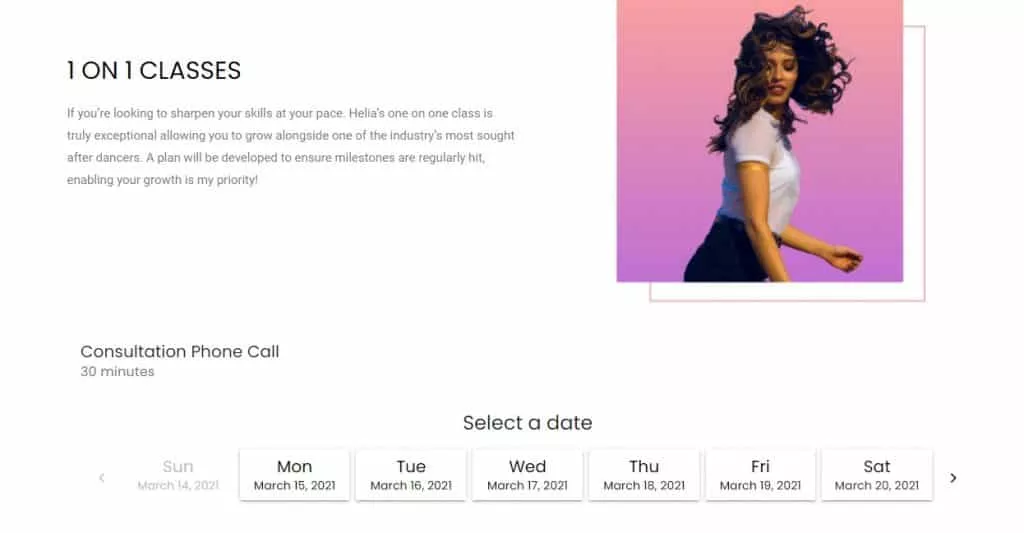Select Mon March 15, 2021
This screenshot has height=533, width=1024.
(294, 475)
